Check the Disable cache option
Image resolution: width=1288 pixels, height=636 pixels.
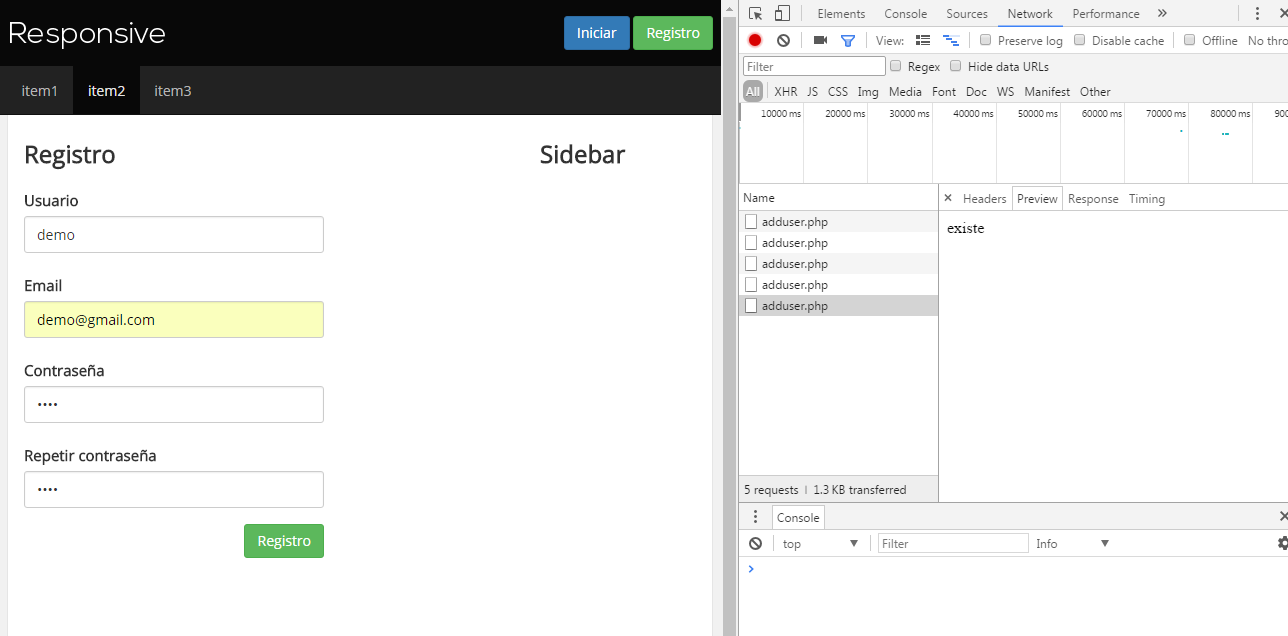coord(1080,40)
